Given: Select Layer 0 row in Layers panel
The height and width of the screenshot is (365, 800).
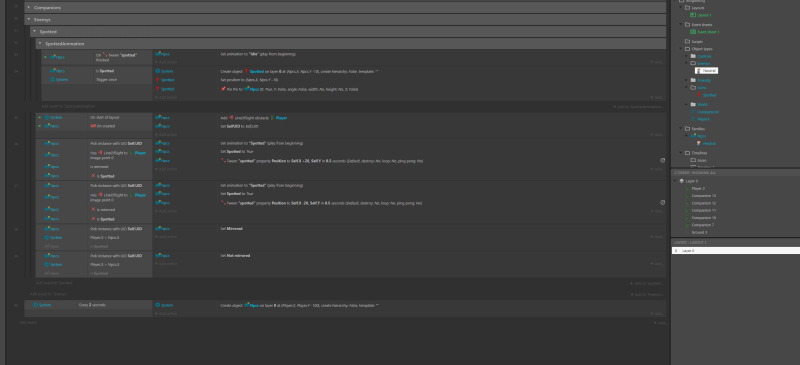Looking at the screenshot, I should pos(735,251).
